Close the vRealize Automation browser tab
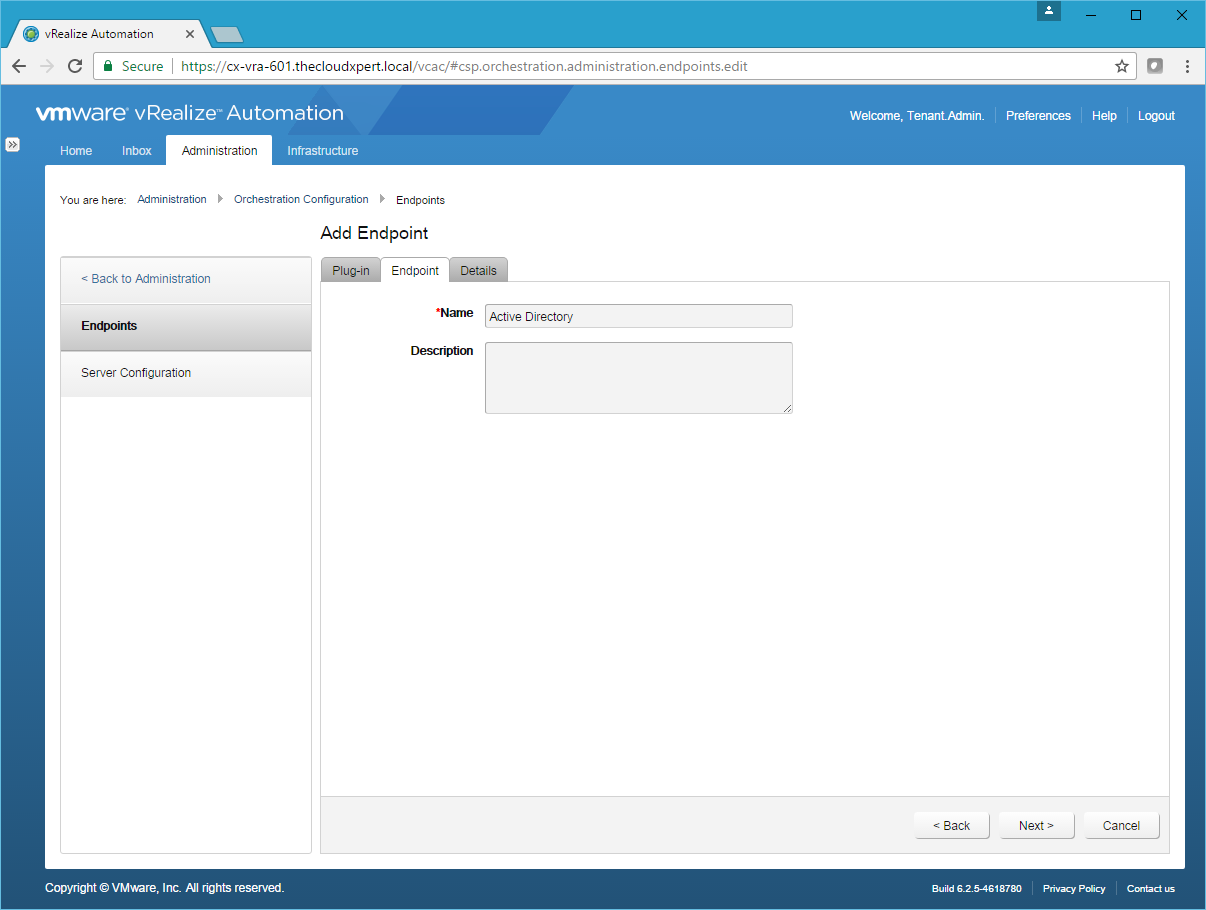The width and height of the screenshot is (1206, 910). pos(190,34)
